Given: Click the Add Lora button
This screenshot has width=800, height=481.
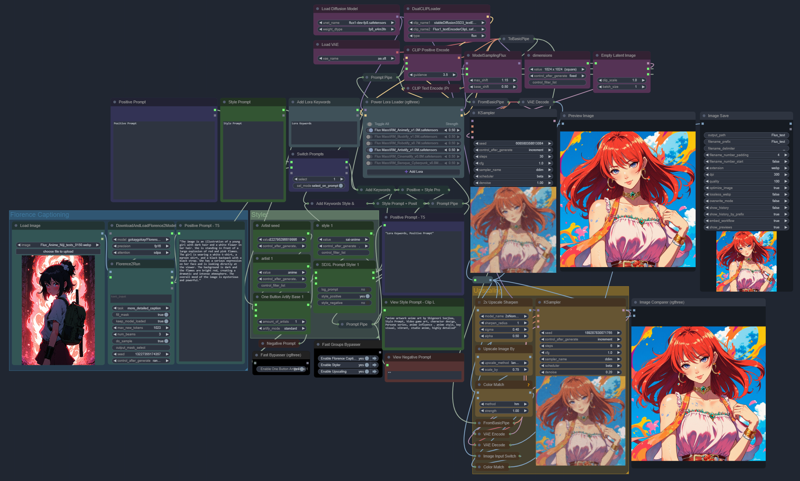Looking at the screenshot, I should tap(414, 171).
